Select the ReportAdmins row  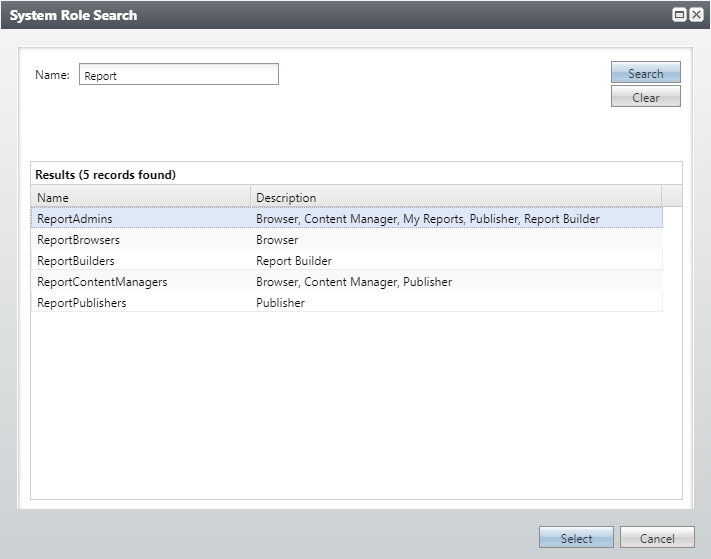click(x=347, y=218)
